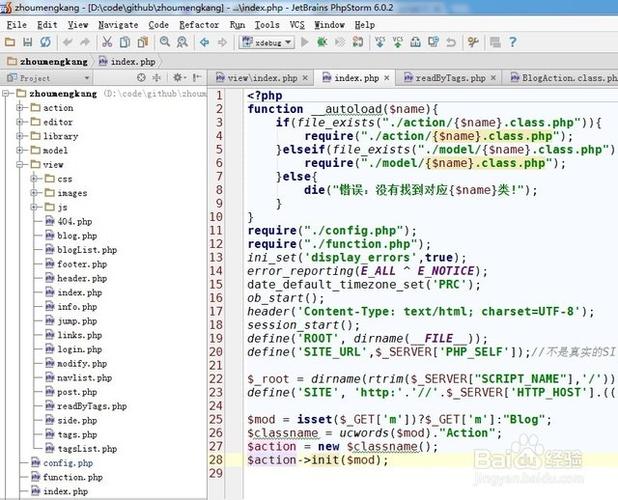
Task: Expand the action folder
Action: [20, 108]
